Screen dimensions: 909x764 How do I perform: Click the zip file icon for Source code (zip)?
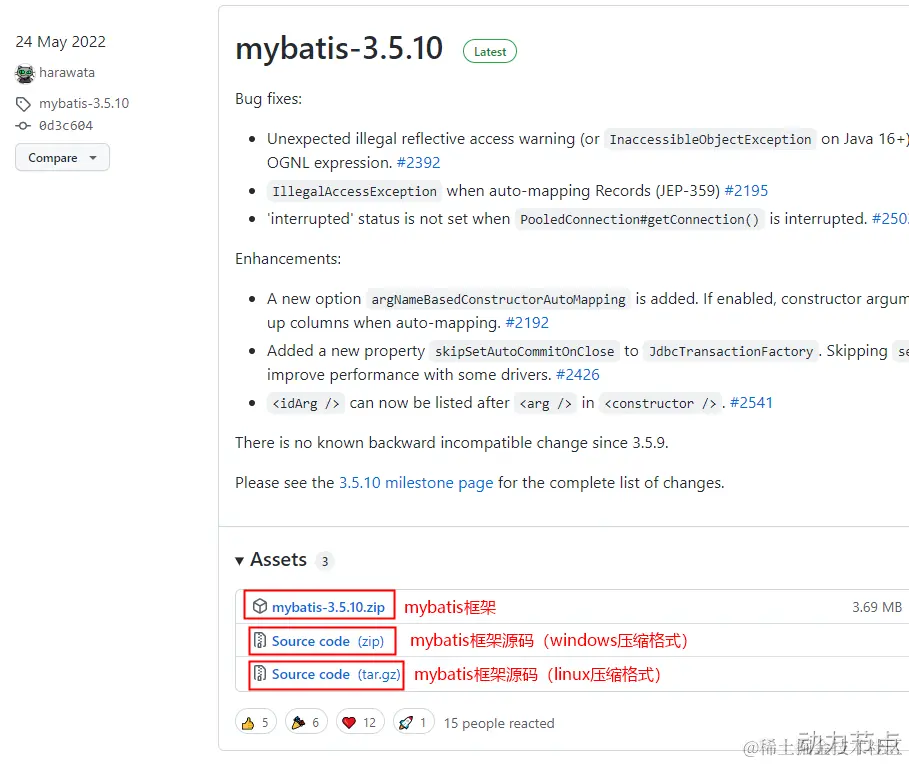pyautogui.click(x=260, y=641)
